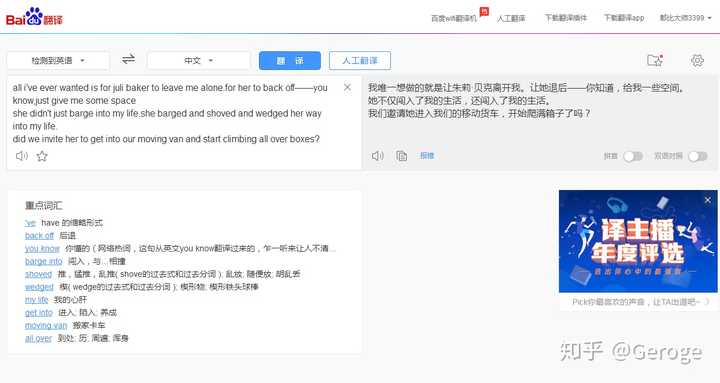This screenshot has width=720, height=383.
Task: Open 下载翻译app in top navigation
Action: [624, 18]
